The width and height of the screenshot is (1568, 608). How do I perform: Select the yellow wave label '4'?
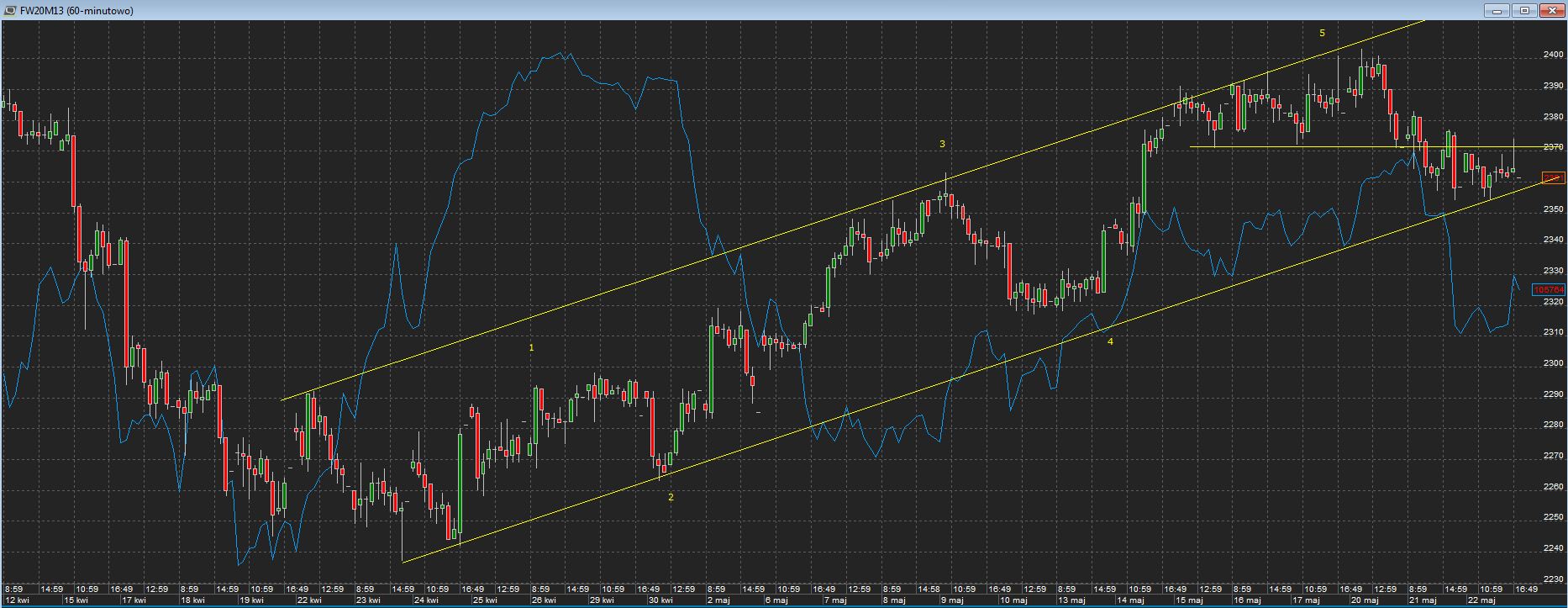pyautogui.click(x=1110, y=341)
